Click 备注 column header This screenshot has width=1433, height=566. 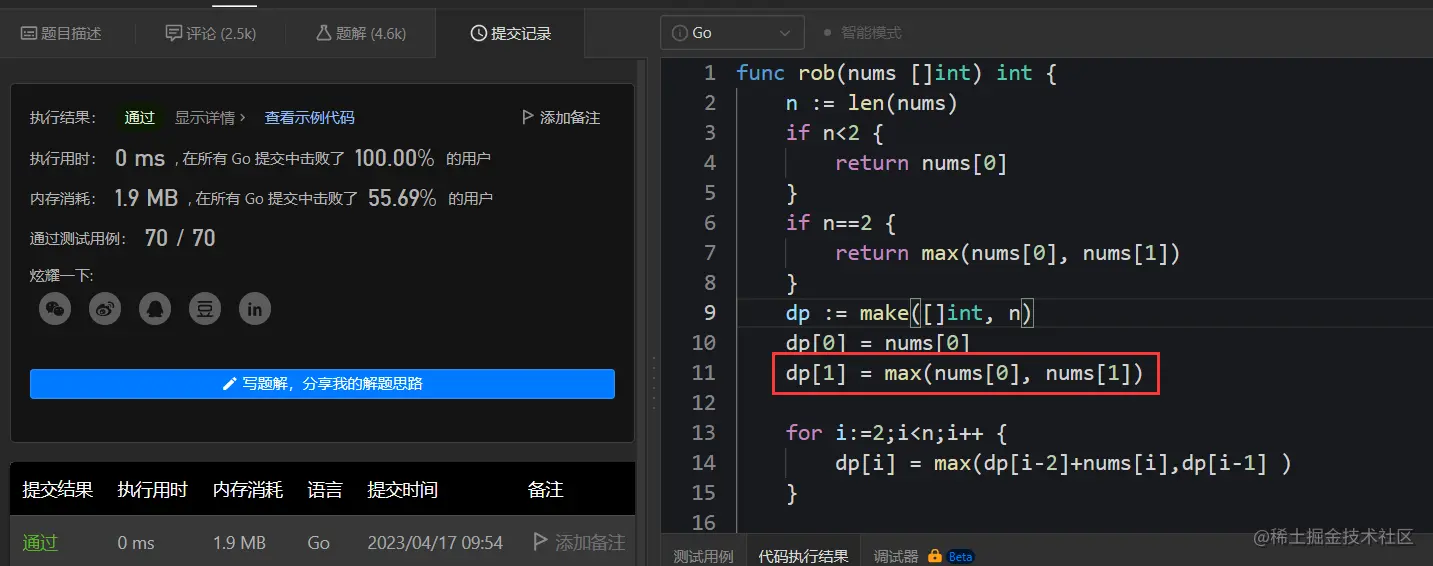pos(546,490)
